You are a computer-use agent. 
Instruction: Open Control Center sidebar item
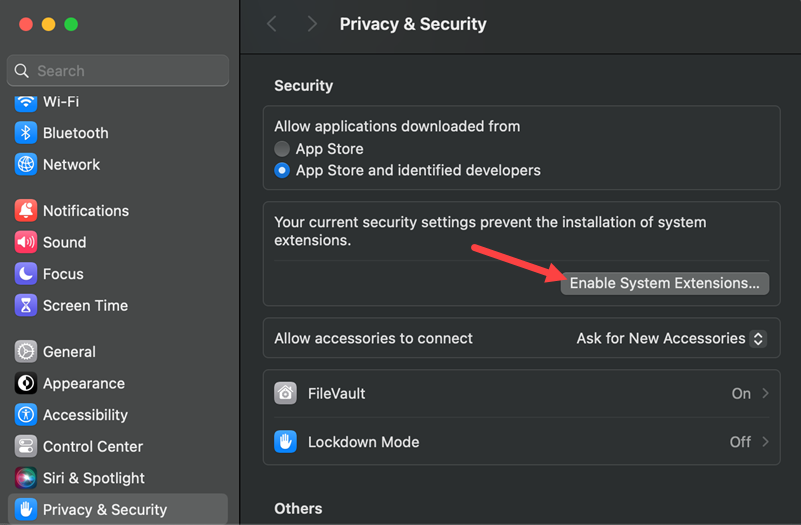(x=92, y=447)
